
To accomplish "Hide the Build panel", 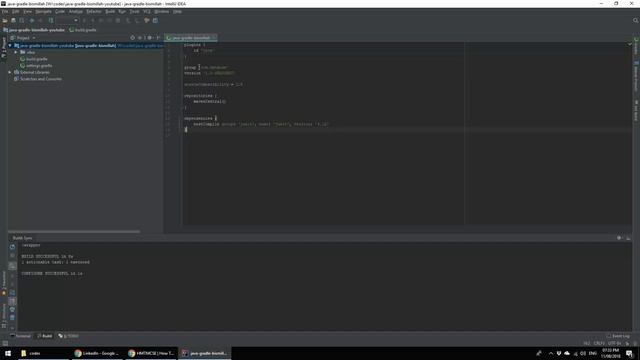I will 628,238.
